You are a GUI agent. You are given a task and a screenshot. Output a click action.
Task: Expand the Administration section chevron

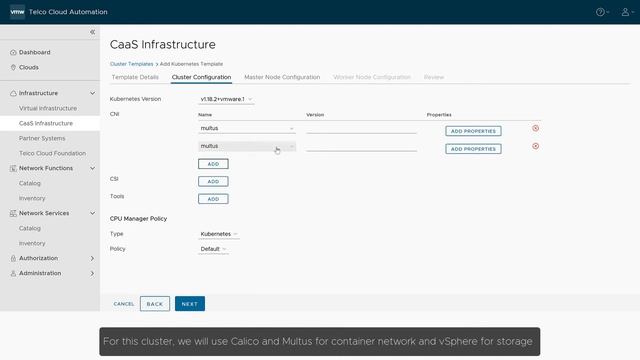pyautogui.click(x=92, y=273)
